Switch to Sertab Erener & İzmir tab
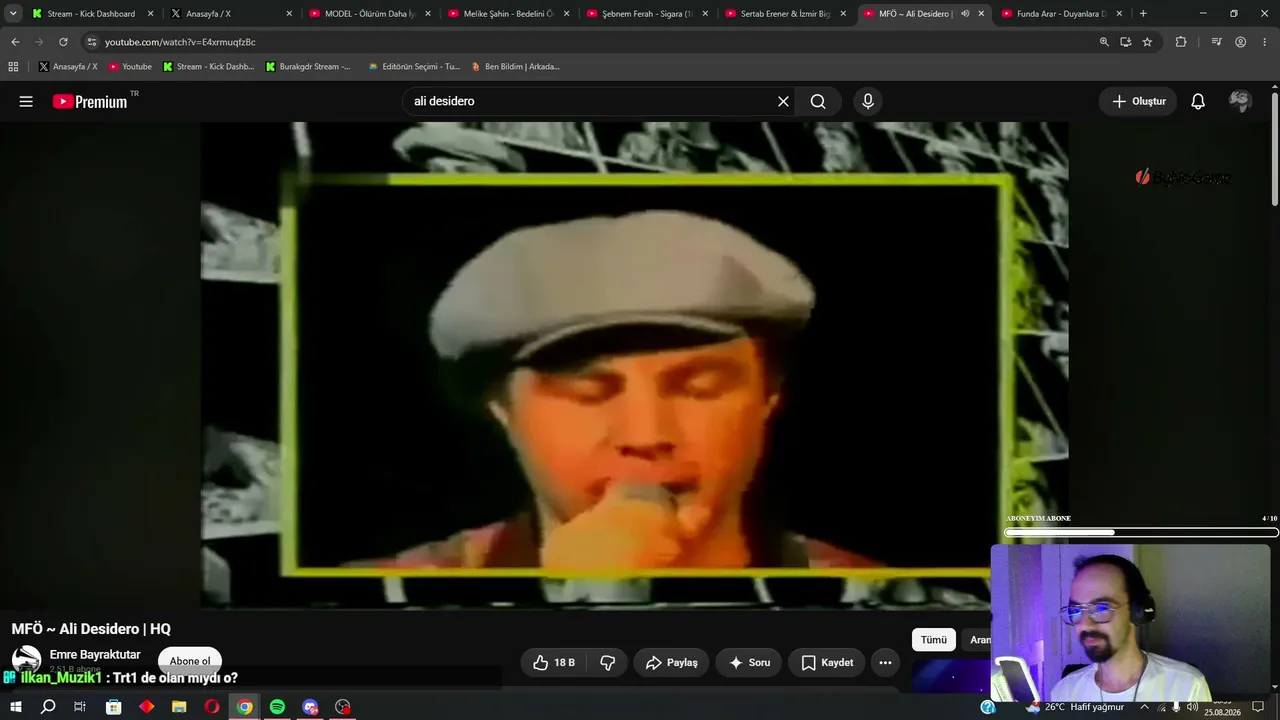 pos(786,14)
